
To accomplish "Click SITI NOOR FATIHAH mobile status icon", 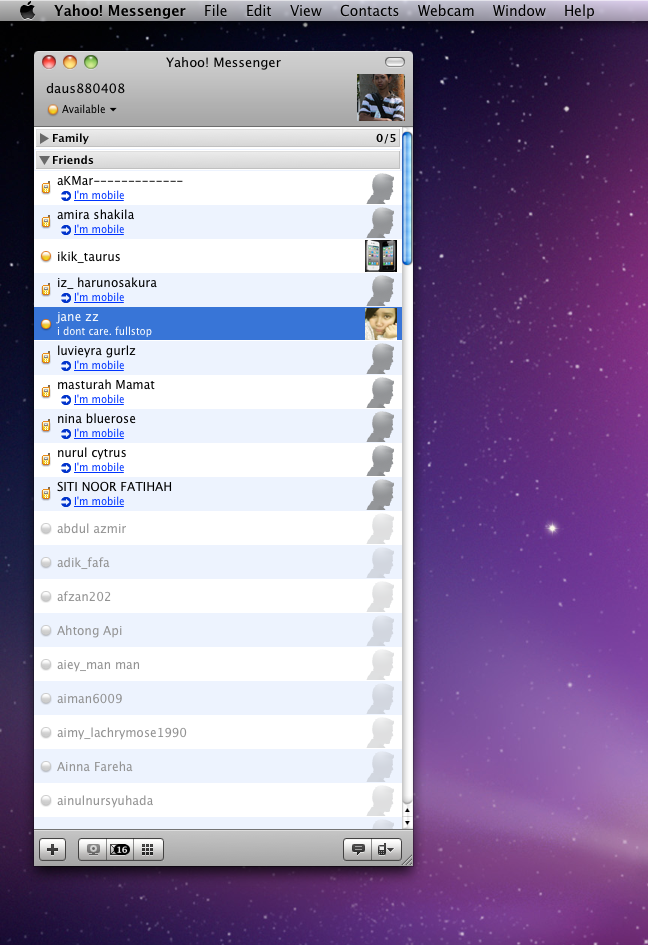I will tap(46, 494).
